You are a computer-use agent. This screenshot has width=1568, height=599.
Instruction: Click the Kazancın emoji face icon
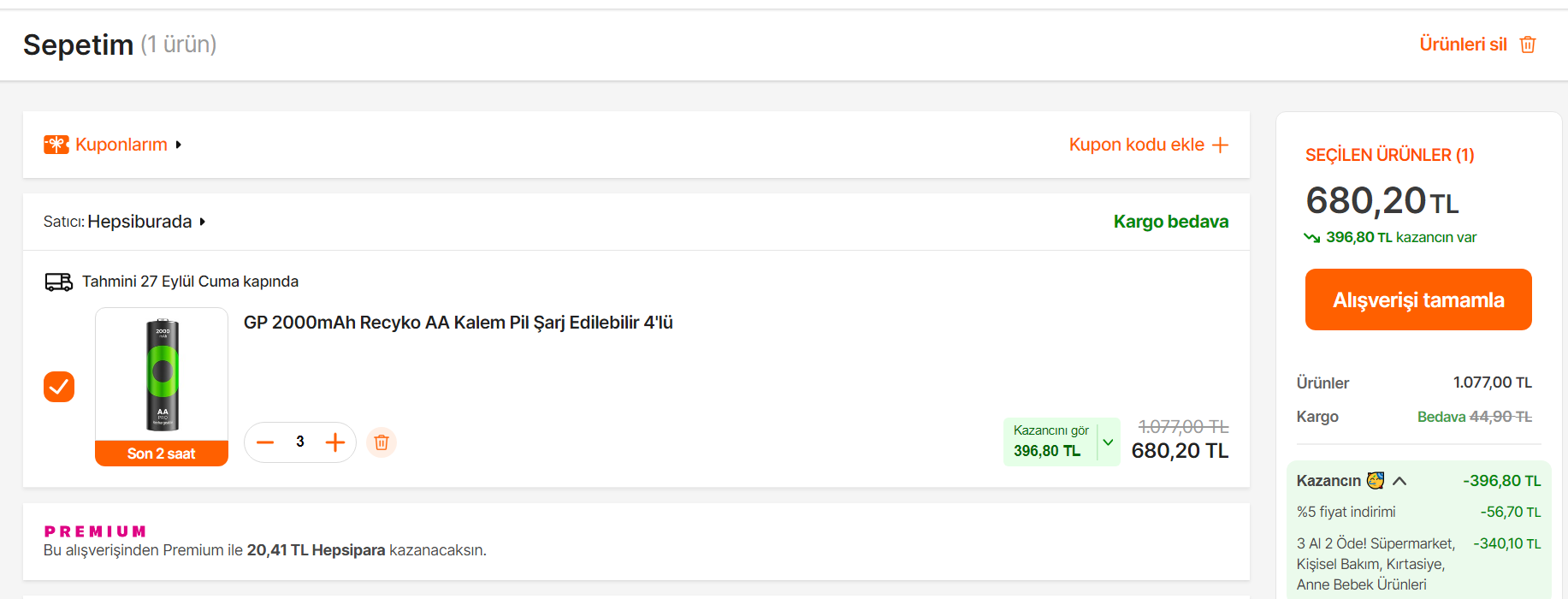tap(1376, 481)
